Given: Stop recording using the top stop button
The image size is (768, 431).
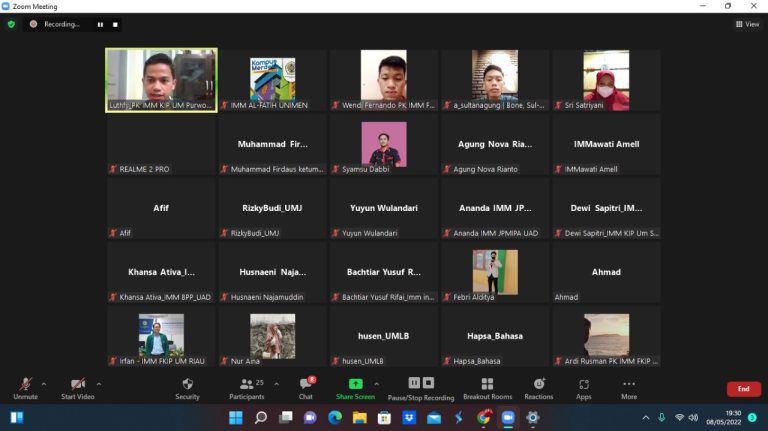Looking at the screenshot, I should tap(114, 24).
